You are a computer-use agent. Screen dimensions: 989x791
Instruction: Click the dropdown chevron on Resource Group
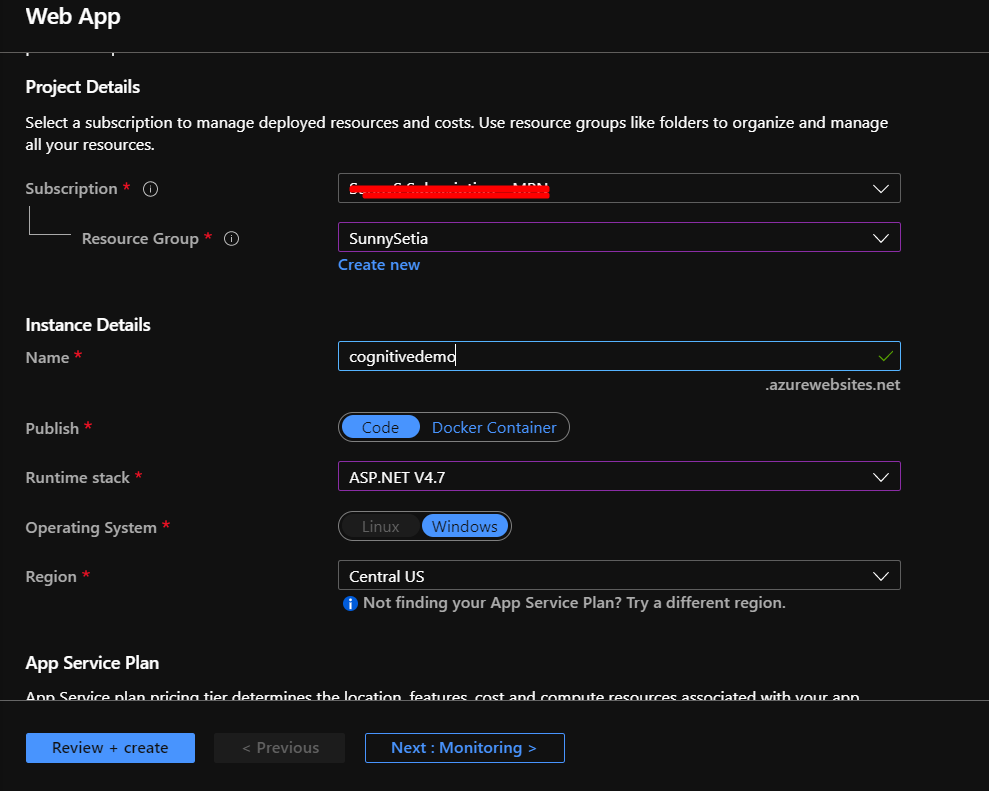881,238
